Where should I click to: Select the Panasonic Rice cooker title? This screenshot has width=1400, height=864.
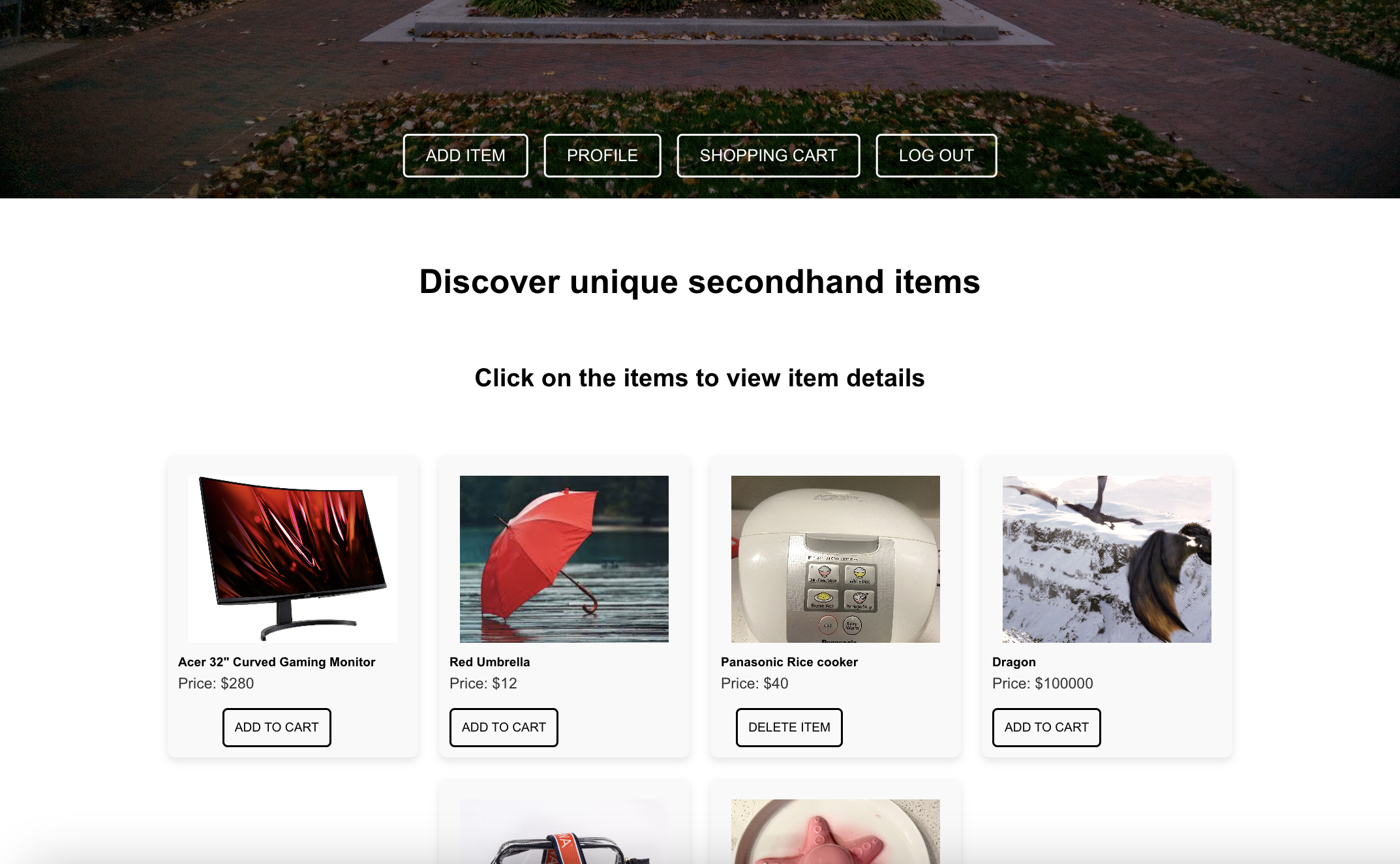coord(789,662)
